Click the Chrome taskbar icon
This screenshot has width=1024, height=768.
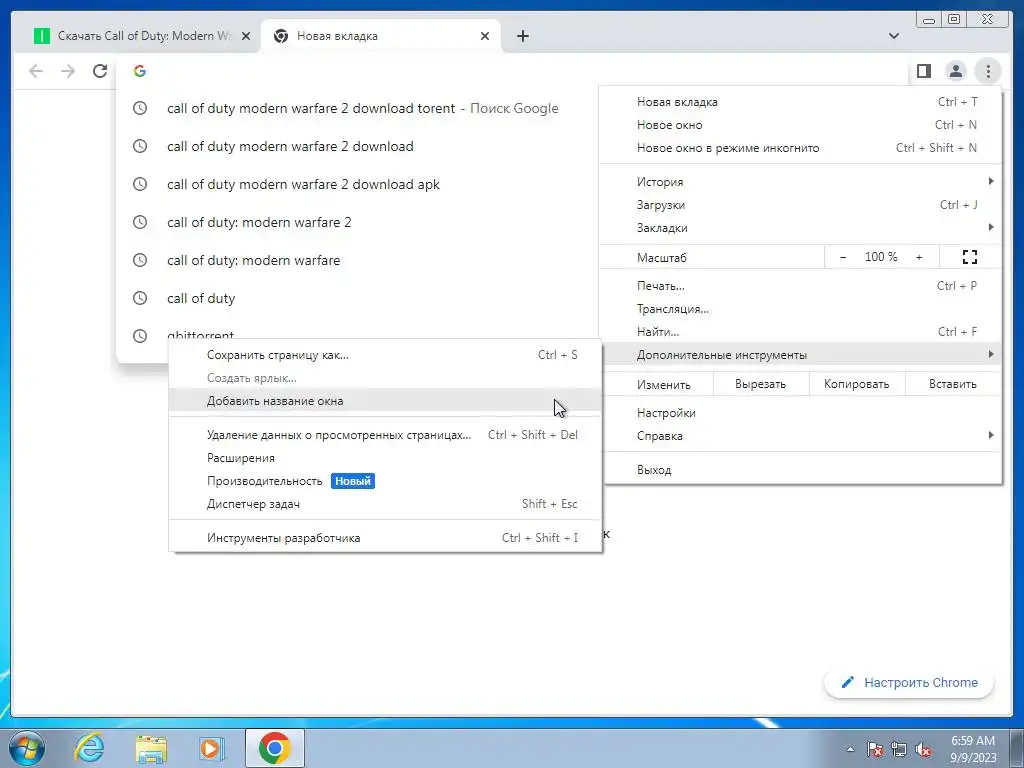pos(274,748)
